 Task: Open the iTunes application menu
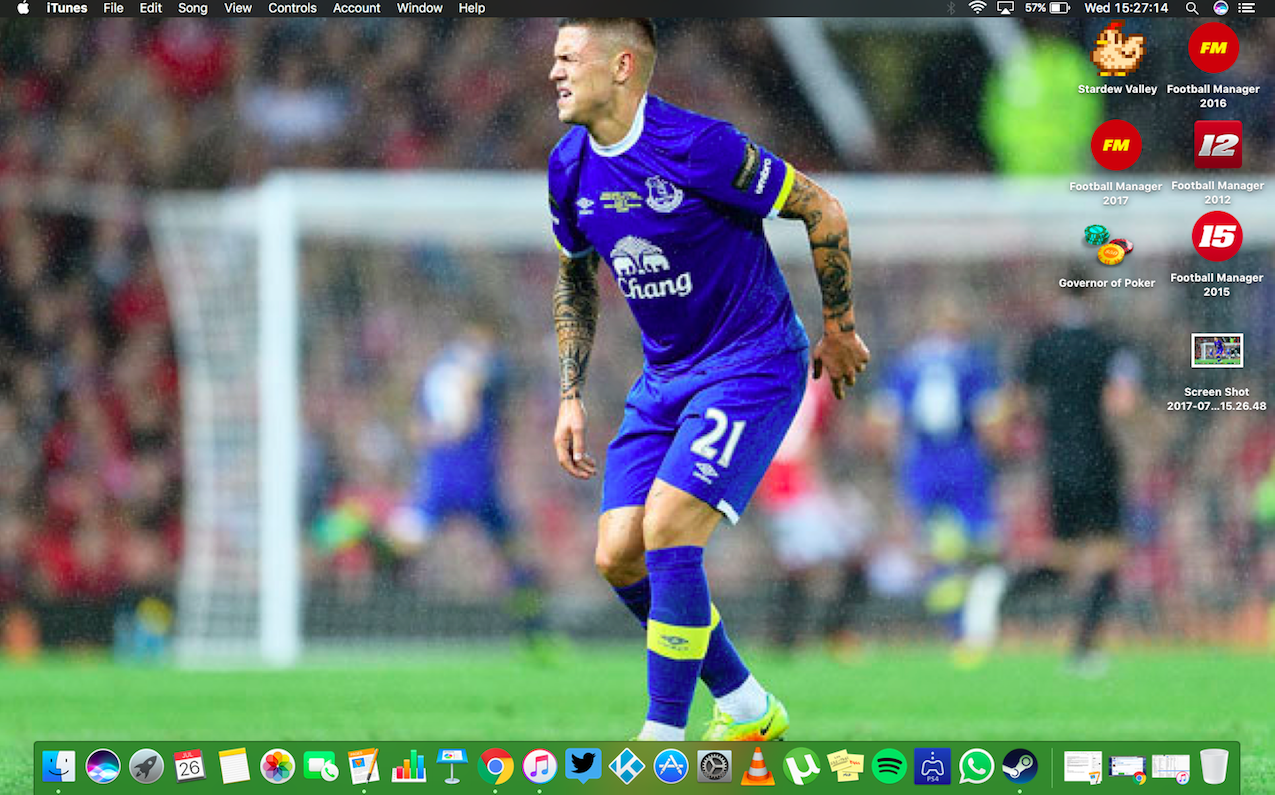pos(67,8)
